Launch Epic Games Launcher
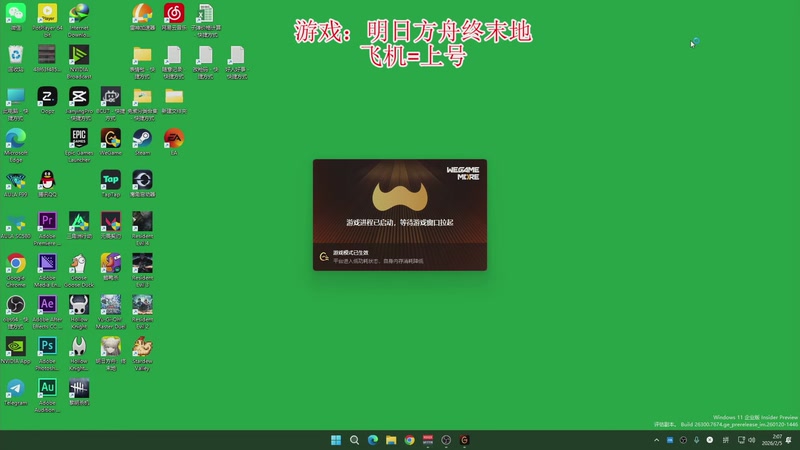The height and width of the screenshot is (450, 800). pos(79,145)
